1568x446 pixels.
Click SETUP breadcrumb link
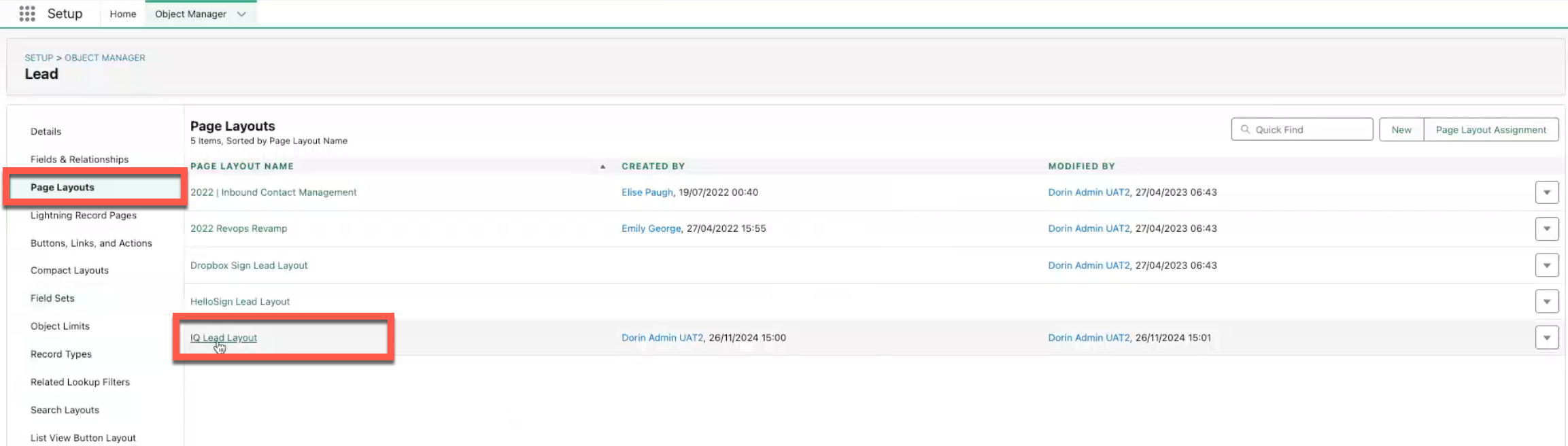pos(39,58)
